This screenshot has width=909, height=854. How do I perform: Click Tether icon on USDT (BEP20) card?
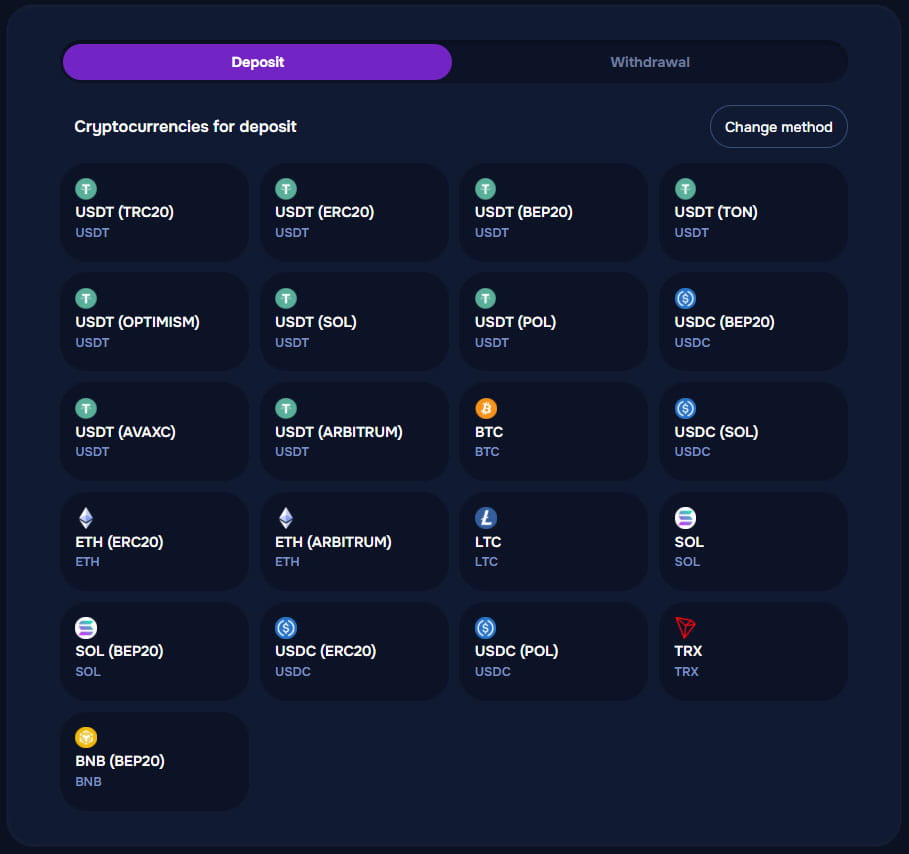tap(485, 189)
